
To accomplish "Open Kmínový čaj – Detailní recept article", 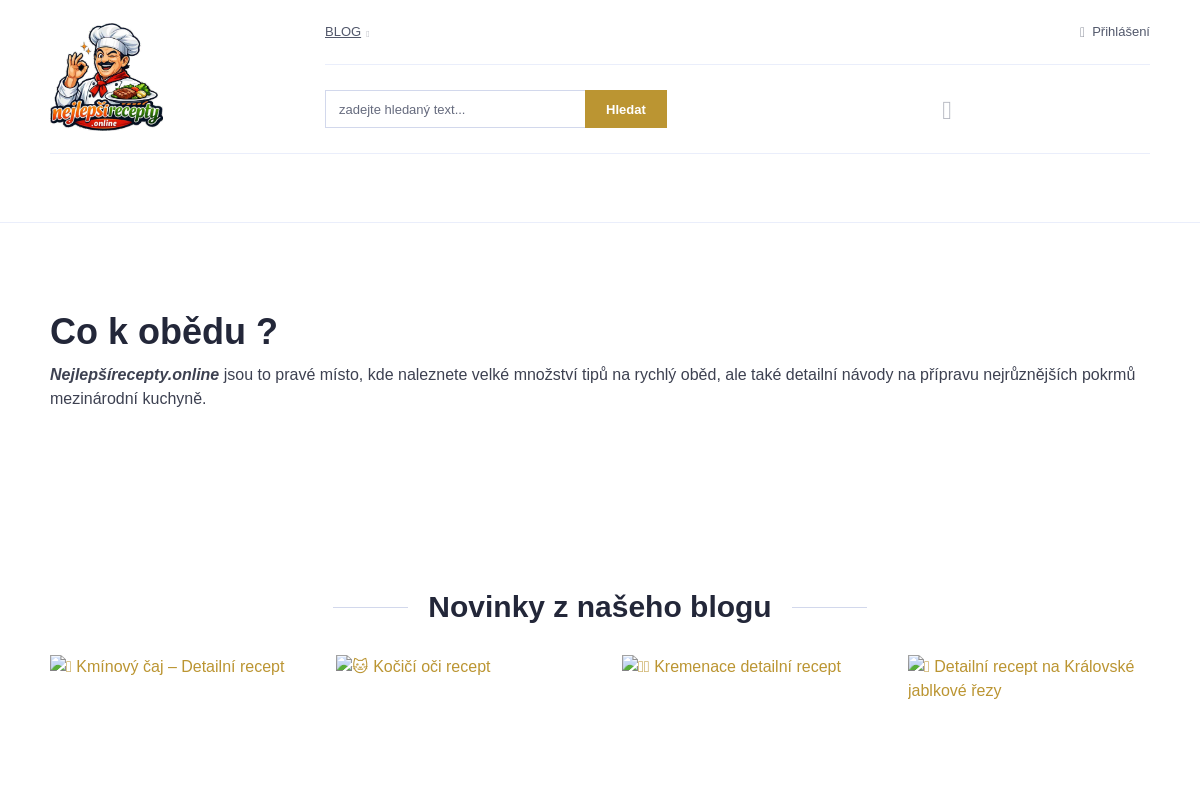I will [x=181, y=666].
